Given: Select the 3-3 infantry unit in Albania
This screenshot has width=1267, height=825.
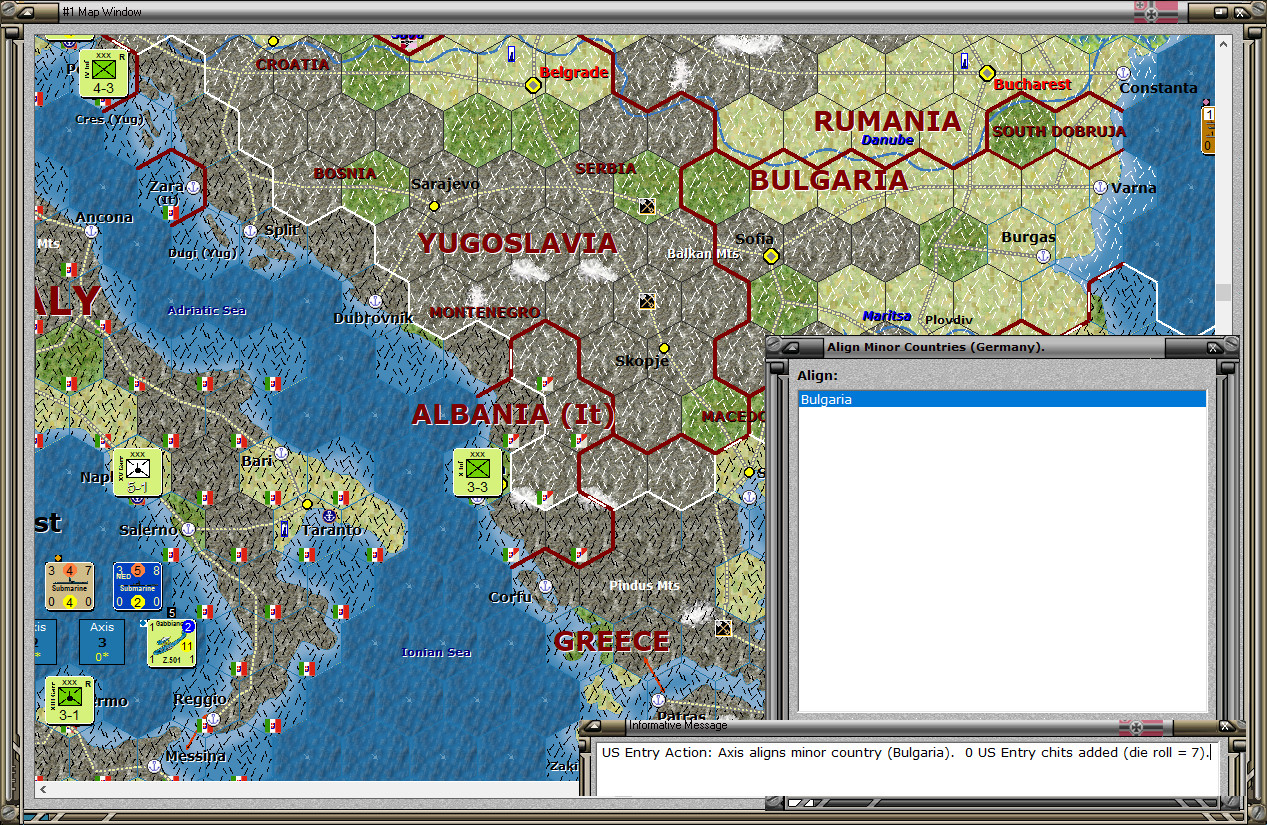Looking at the screenshot, I should [478, 472].
